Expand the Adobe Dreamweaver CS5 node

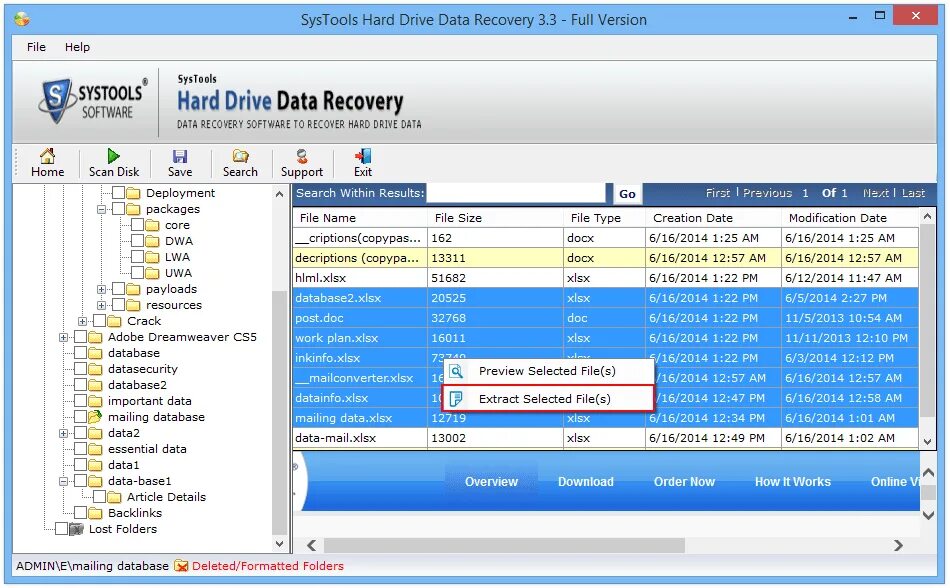click(x=63, y=337)
